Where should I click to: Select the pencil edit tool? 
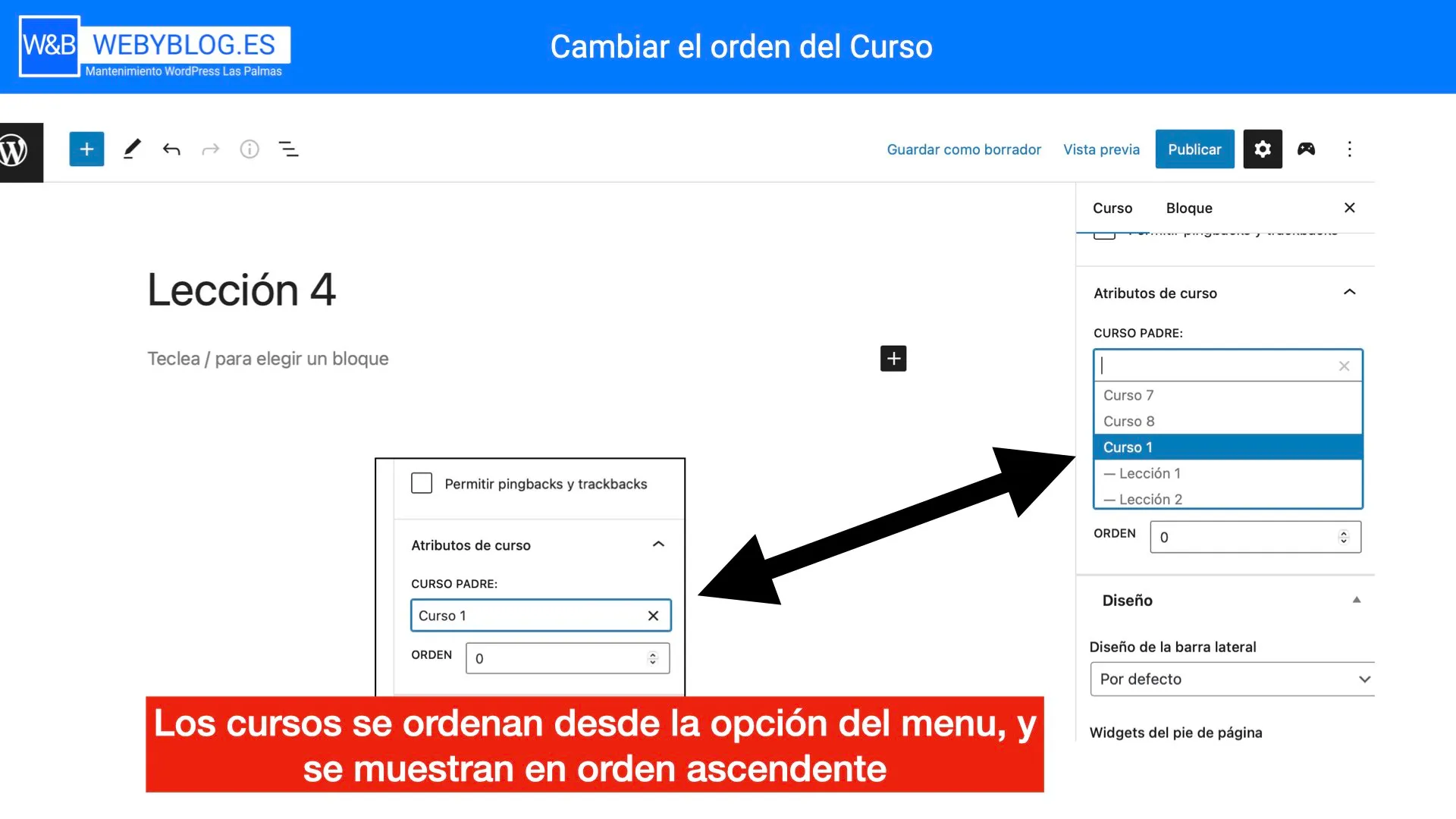click(x=132, y=149)
